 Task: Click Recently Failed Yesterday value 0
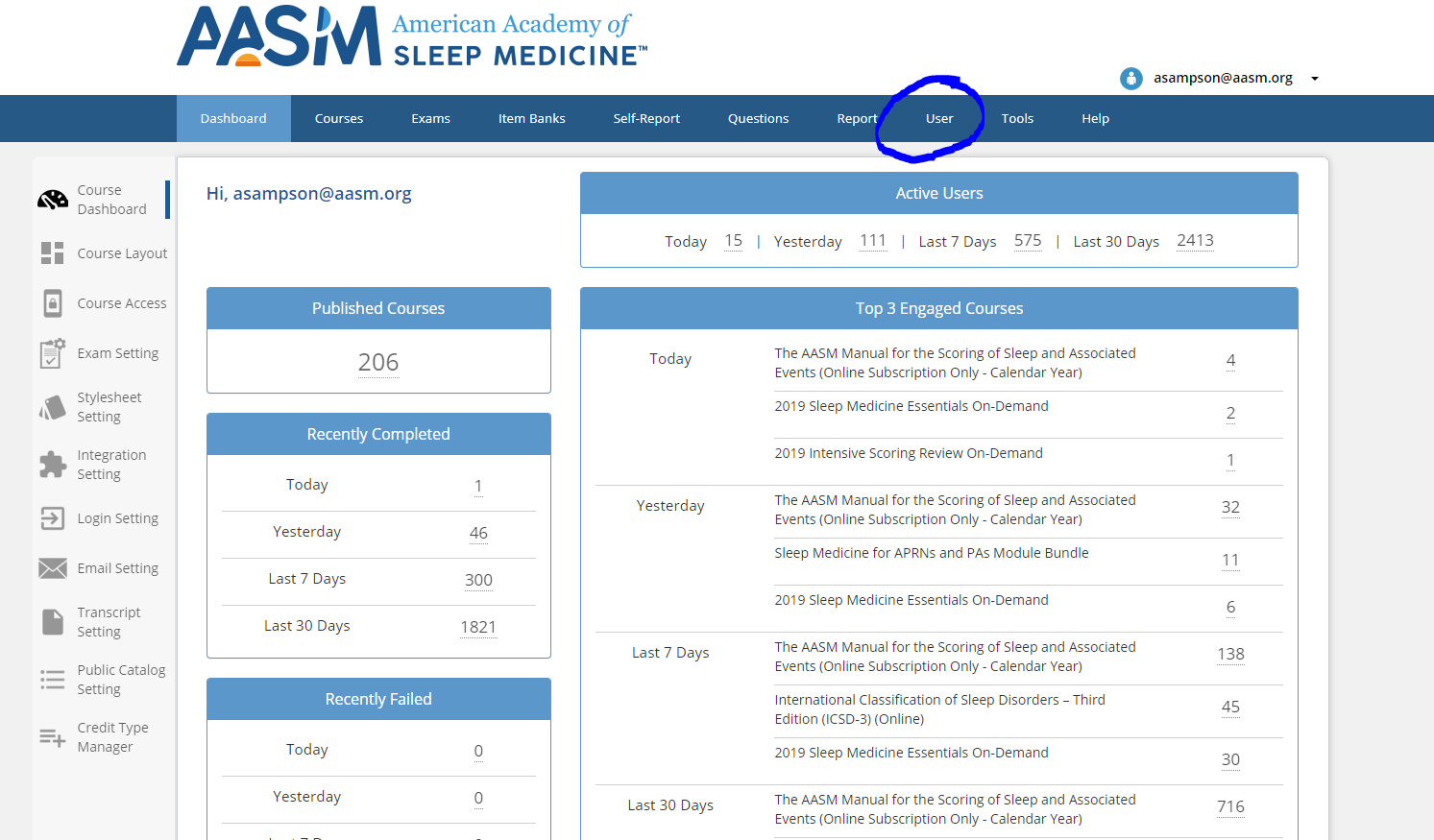[478, 798]
